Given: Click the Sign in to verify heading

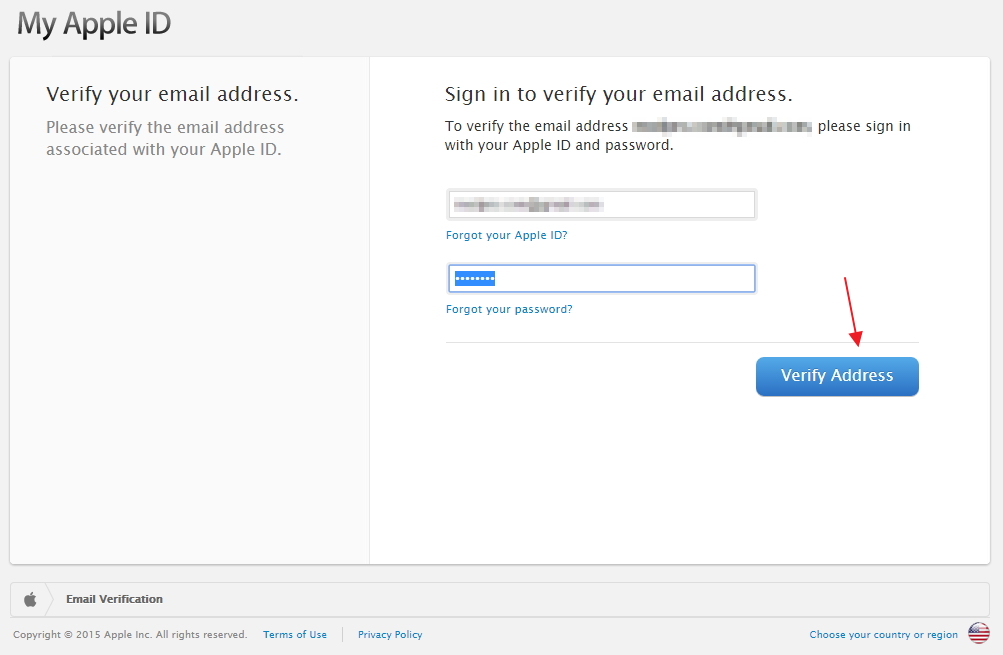Looking at the screenshot, I should pyautogui.click(x=619, y=95).
